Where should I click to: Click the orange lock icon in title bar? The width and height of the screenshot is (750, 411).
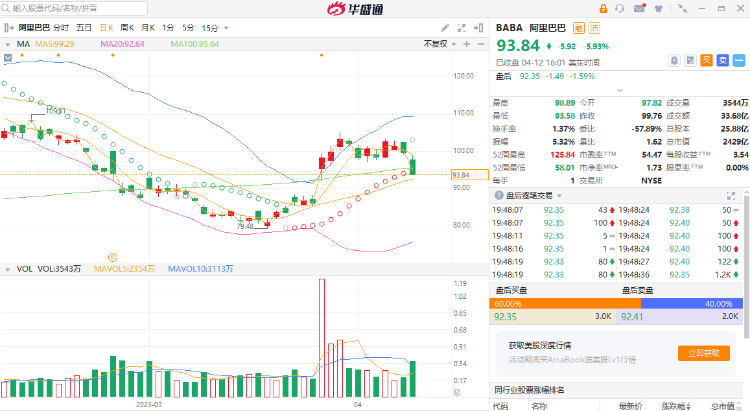[x=603, y=9]
